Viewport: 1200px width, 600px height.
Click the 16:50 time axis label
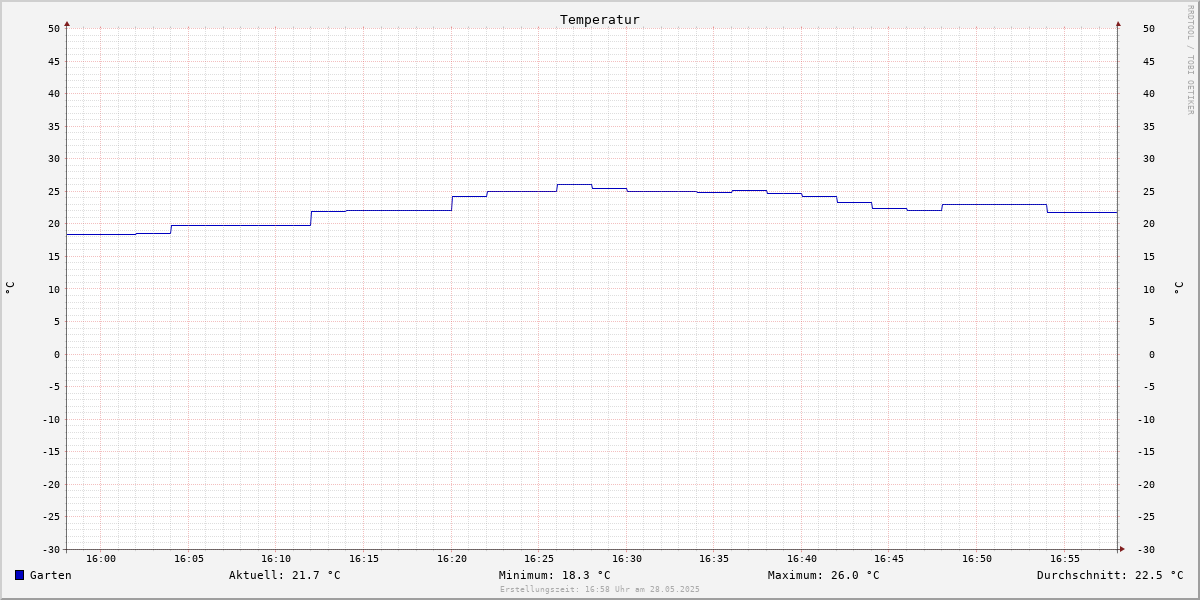[977, 558]
